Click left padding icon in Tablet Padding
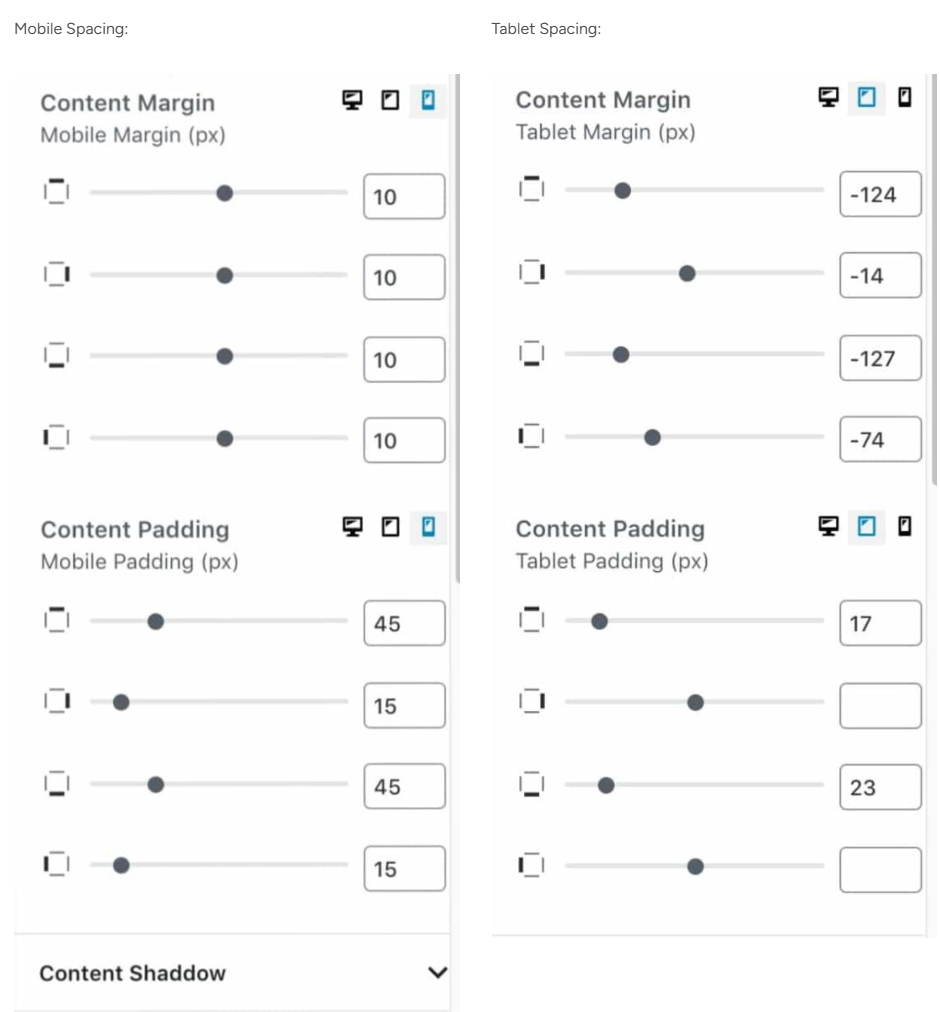 pyautogui.click(x=532, y=865)
